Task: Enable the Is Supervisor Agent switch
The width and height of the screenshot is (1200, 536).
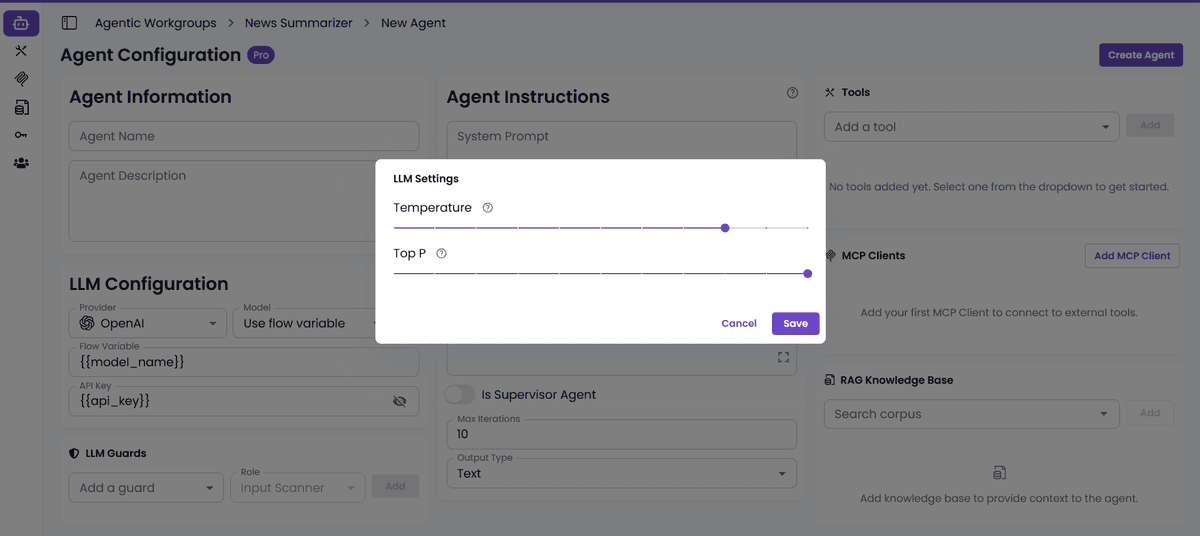Action: (460, 394)
